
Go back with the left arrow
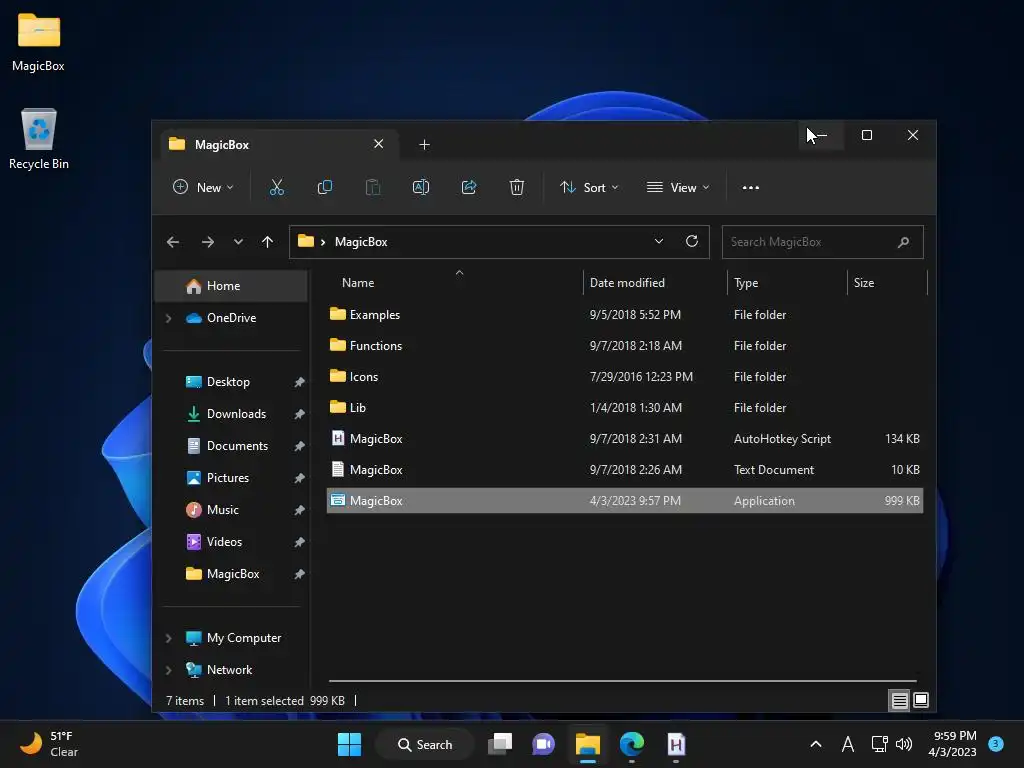[173, 242]
